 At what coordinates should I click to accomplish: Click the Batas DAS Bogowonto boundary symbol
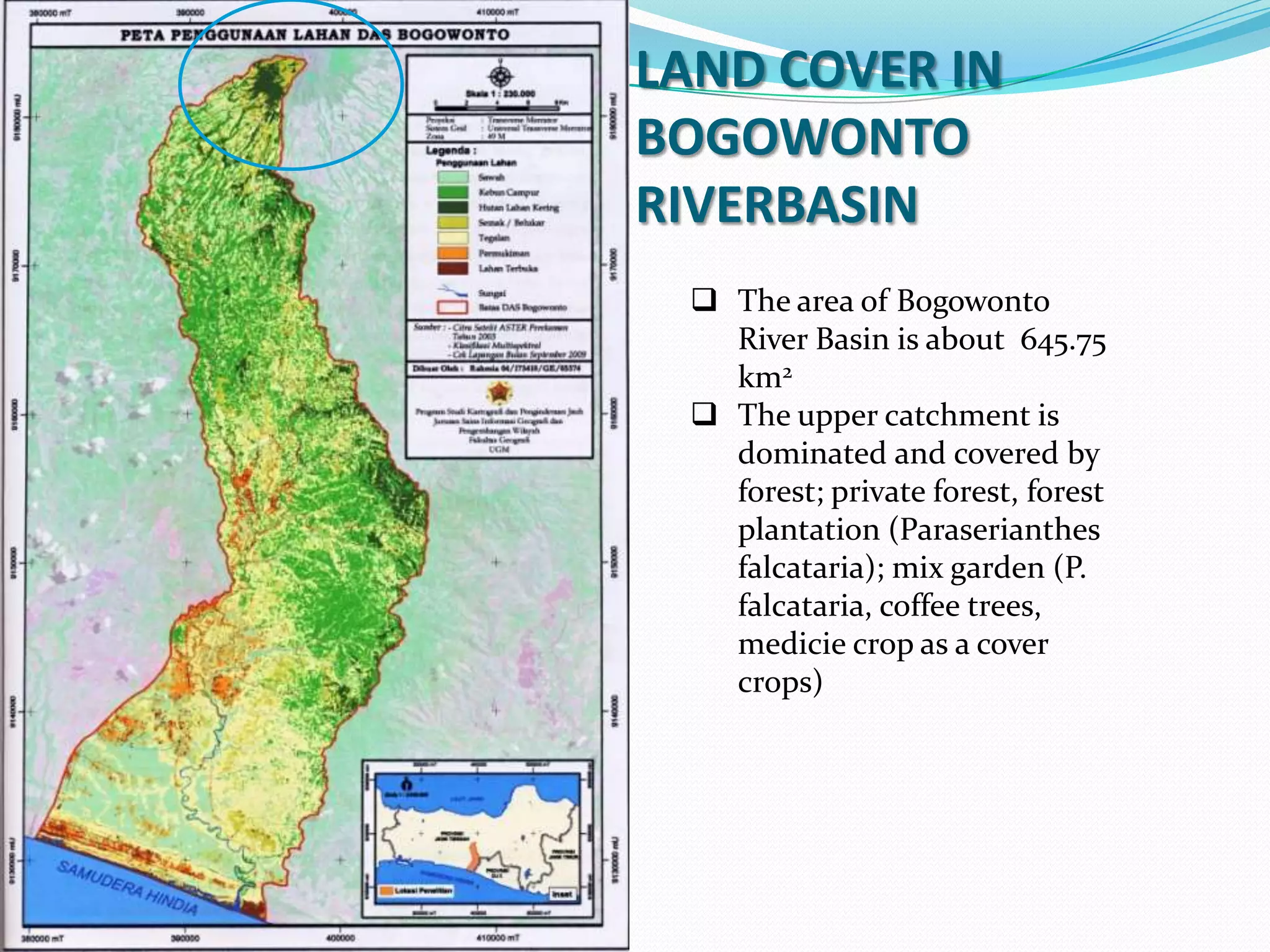[x=452, y=307]
